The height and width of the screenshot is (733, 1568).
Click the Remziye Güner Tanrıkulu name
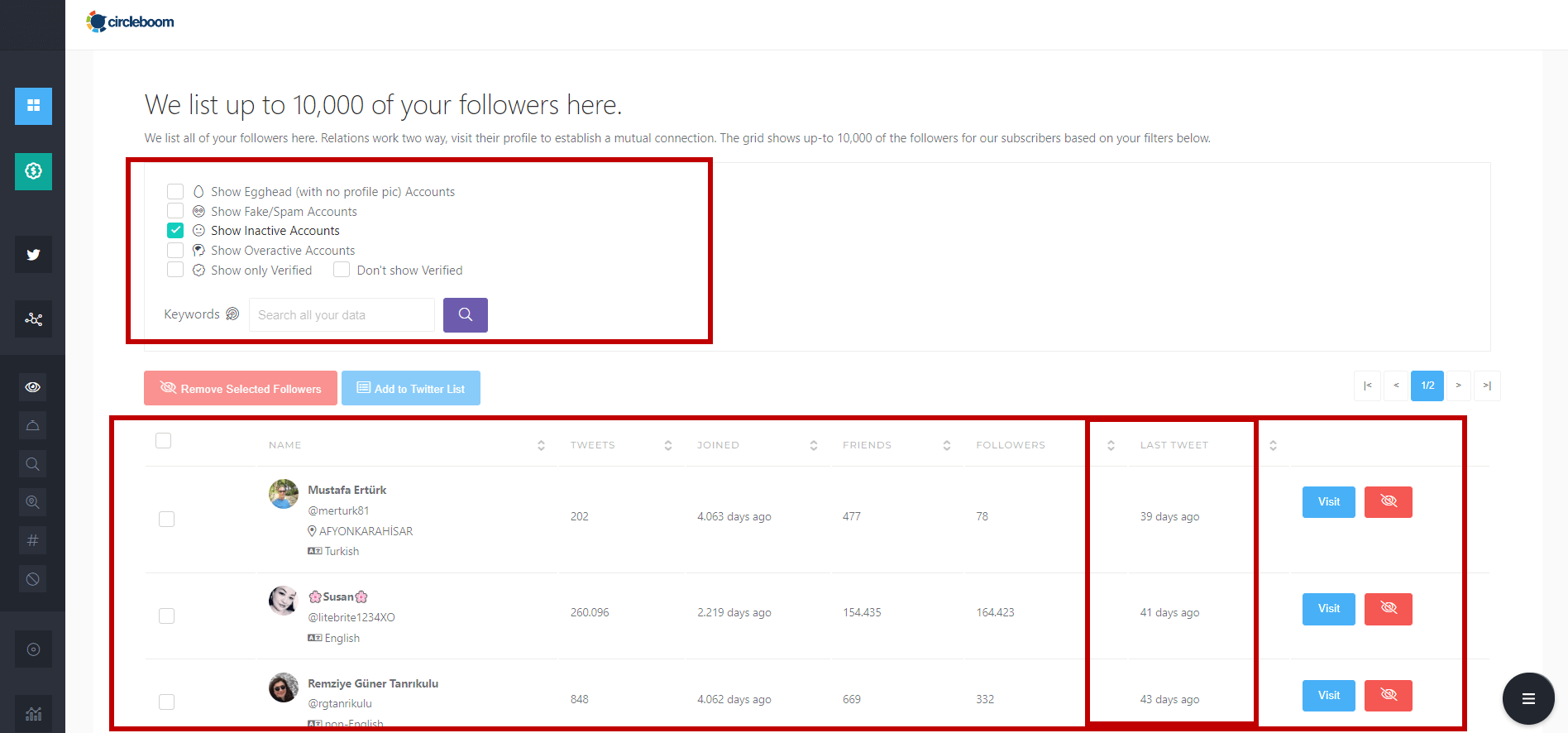pyautogui.click(x=373, y=683)
